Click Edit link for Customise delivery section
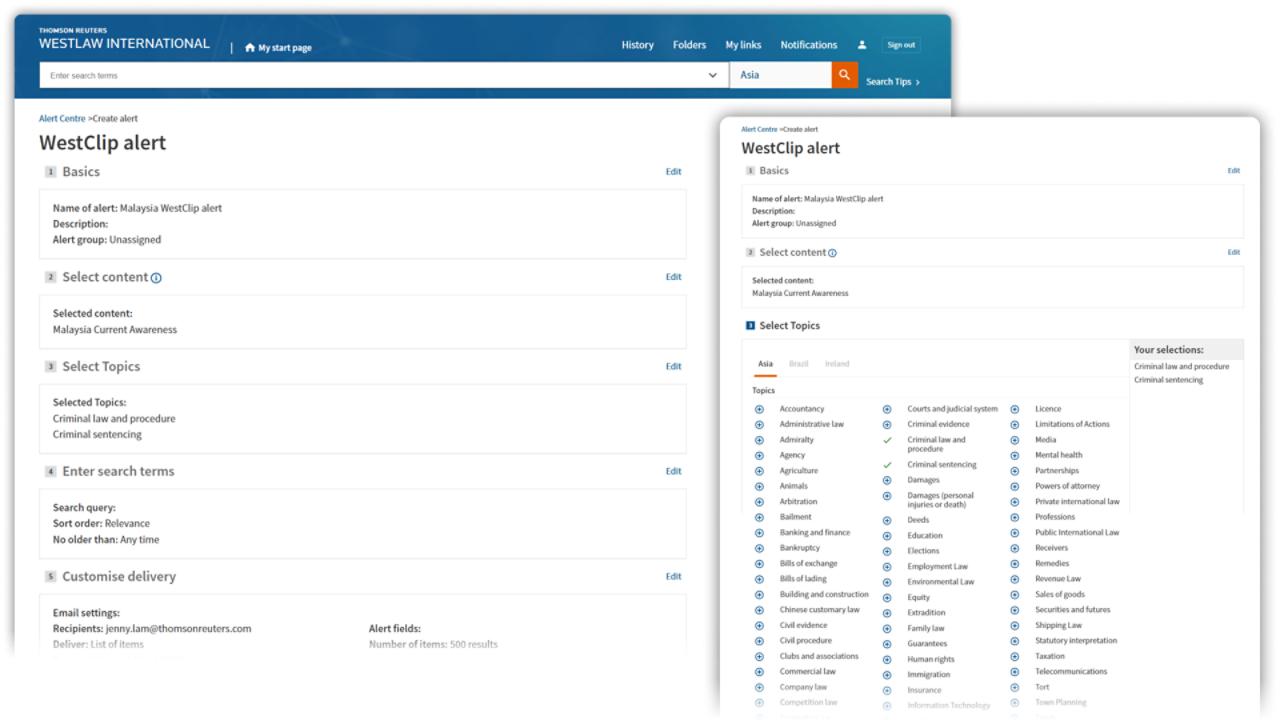1280x720 pixels. click(x=673, y=577)
